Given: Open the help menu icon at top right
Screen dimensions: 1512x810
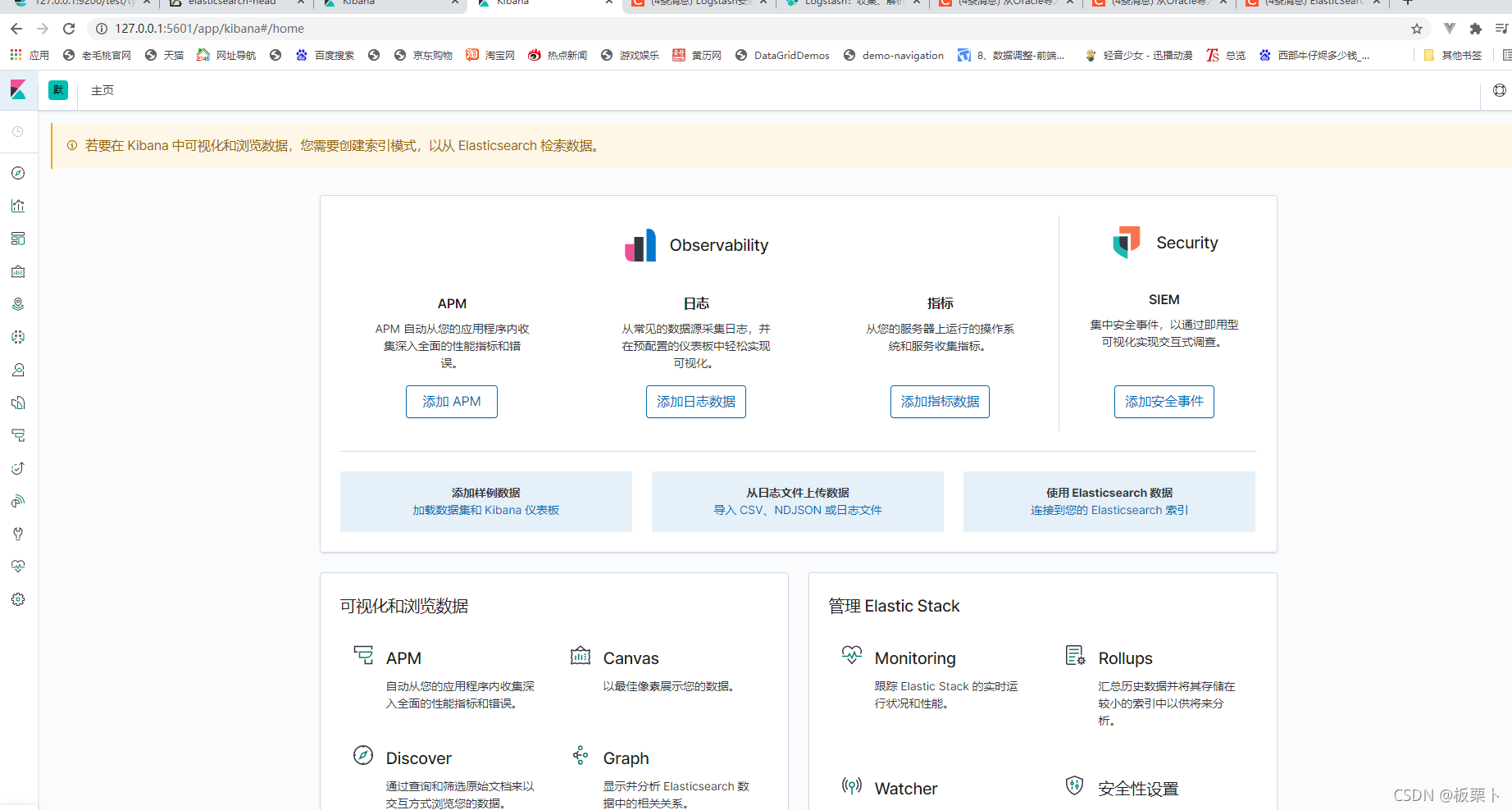Looking at the screenshot, I should click(1500, 90).
